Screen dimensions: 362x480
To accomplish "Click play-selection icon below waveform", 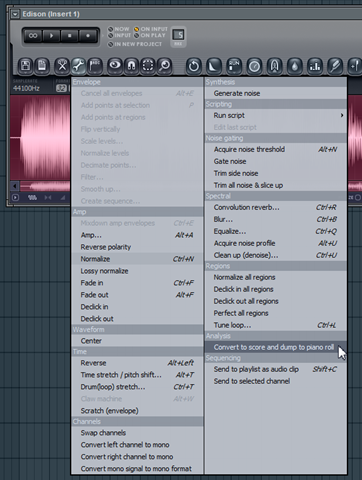I will (15, 197).
